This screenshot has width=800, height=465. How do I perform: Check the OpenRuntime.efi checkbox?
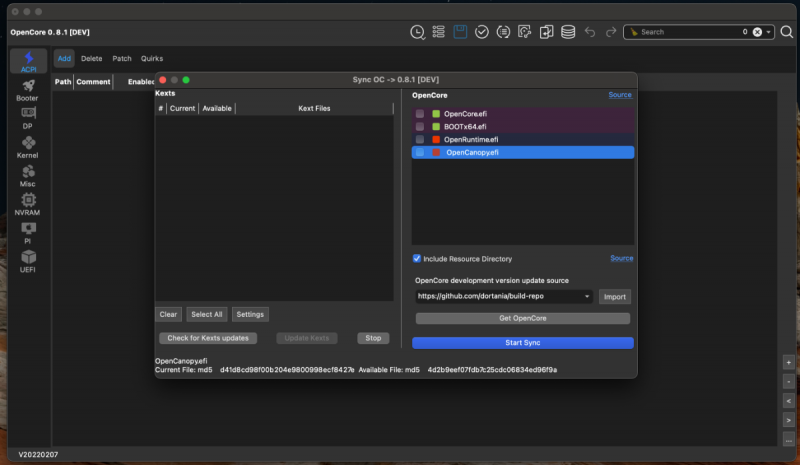click(x=420, y=139)
